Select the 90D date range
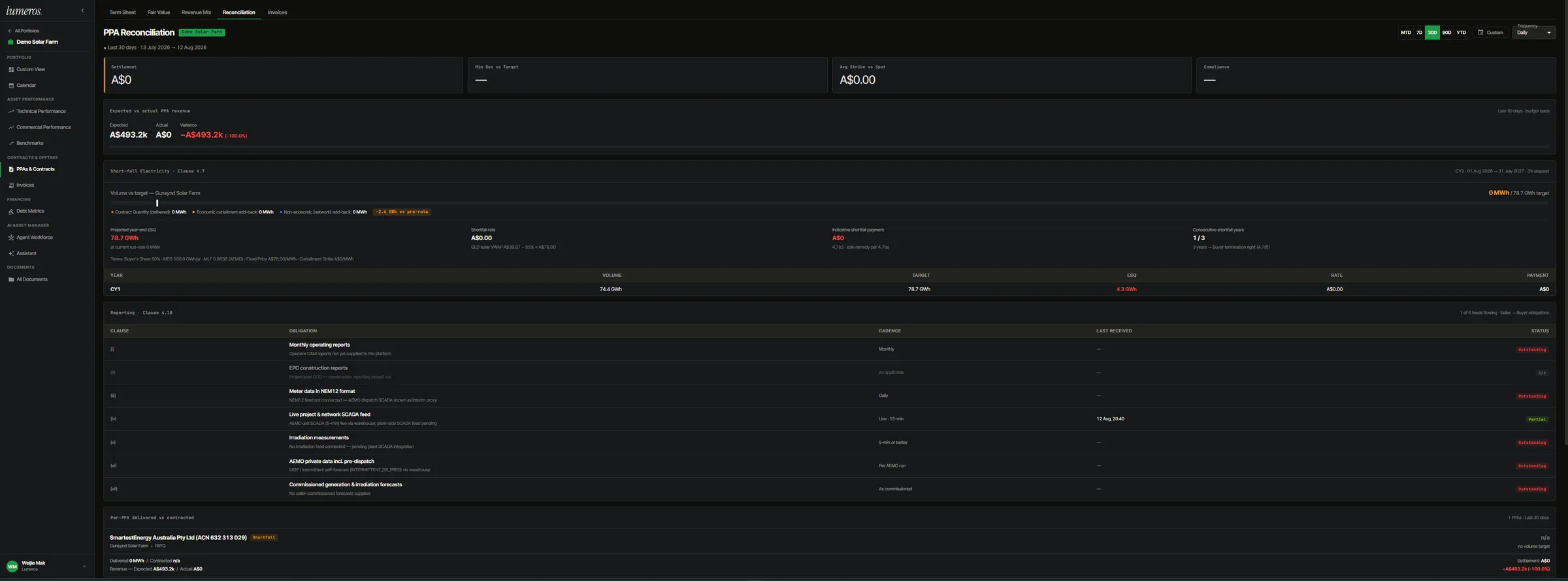This screenshot has height=581, width=1568. point(1446,33)
